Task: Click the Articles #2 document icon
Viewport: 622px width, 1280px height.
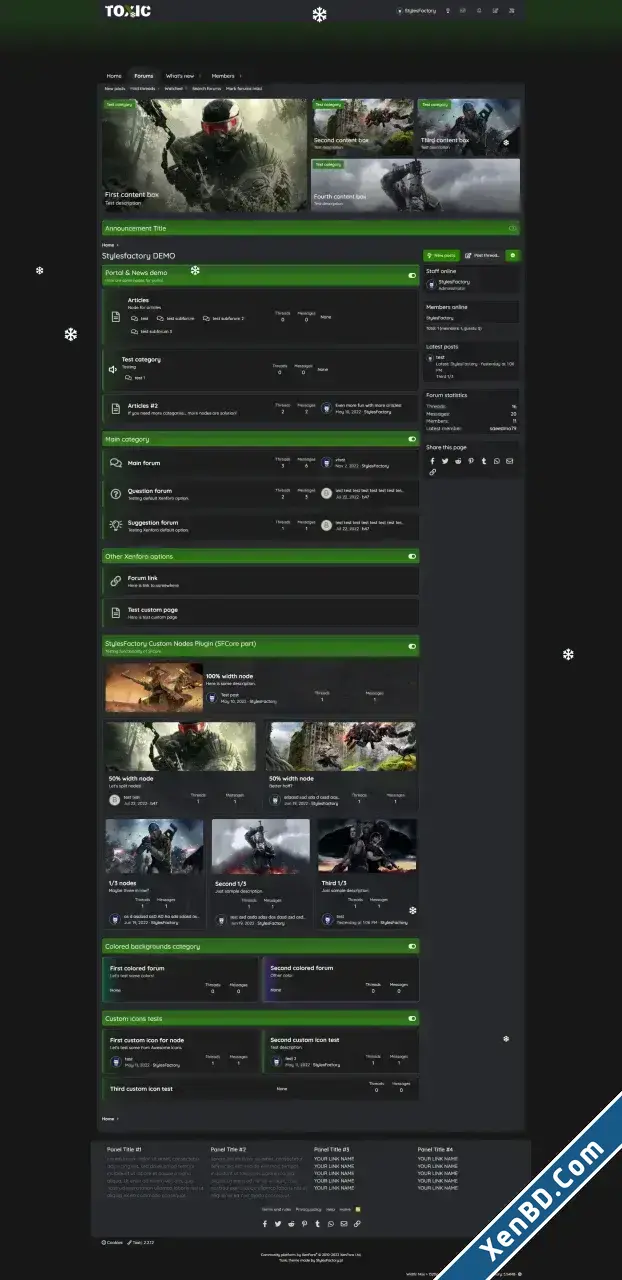Action: [115, 408]
